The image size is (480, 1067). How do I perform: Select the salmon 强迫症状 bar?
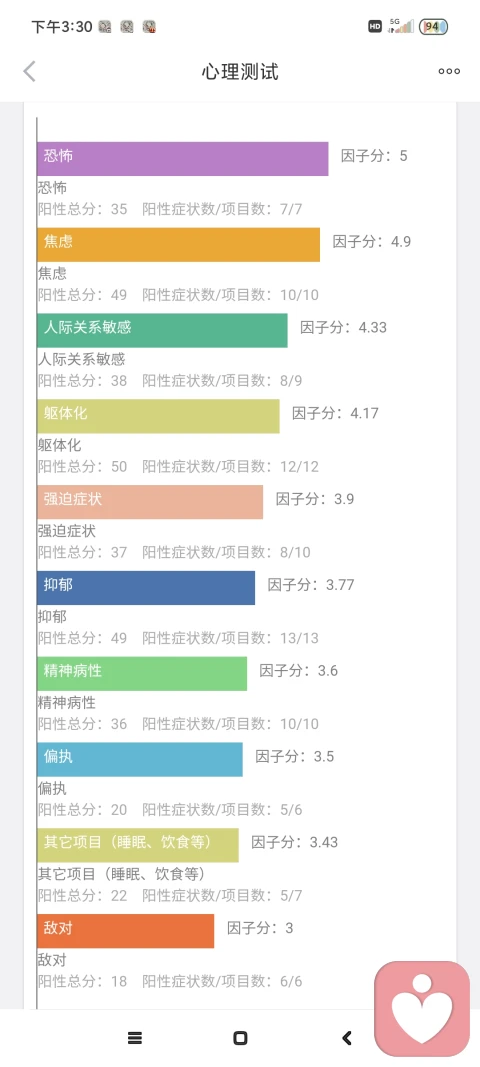point(150,502)
